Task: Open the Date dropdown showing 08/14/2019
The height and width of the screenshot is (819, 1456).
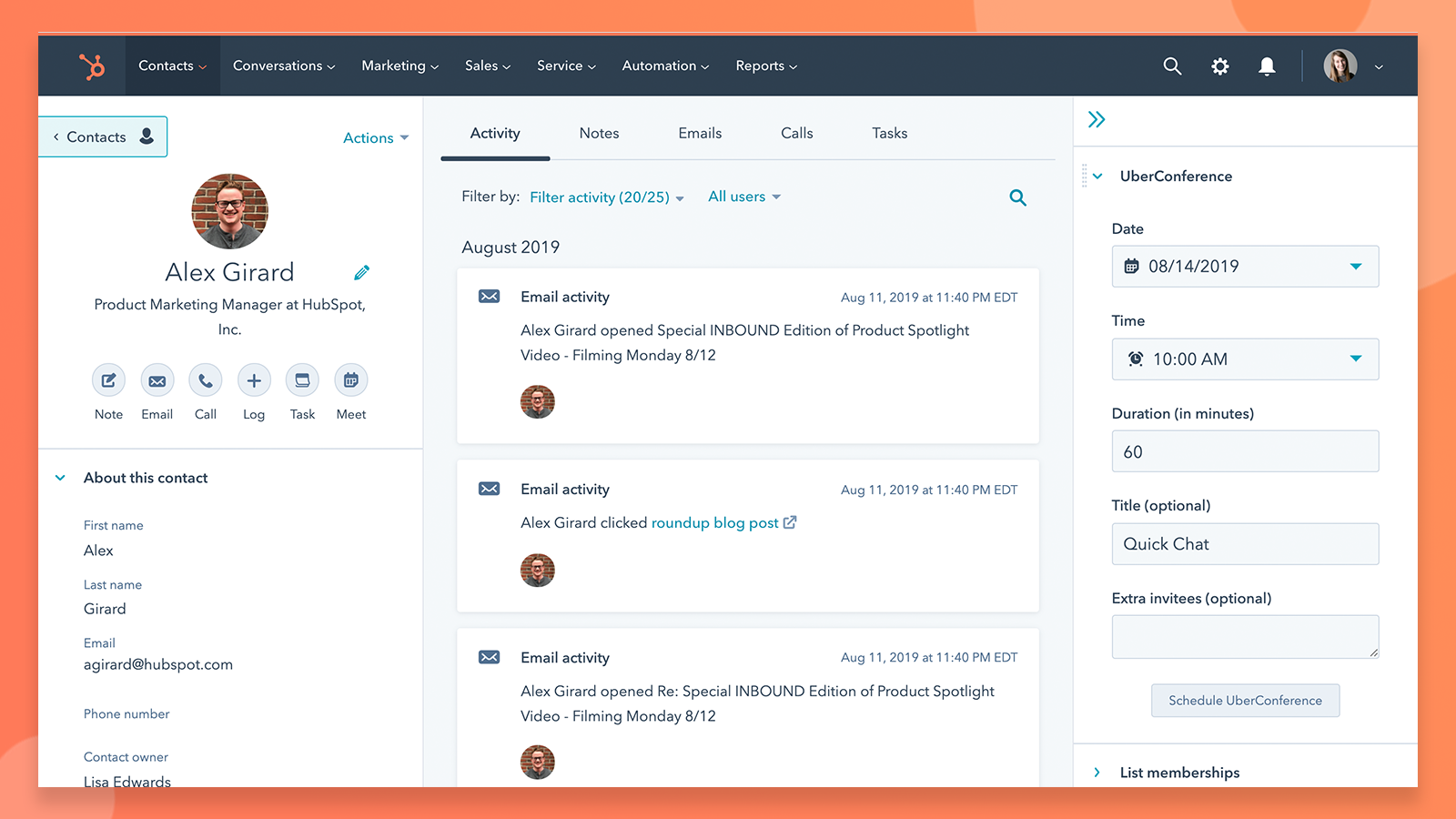Action: [x=1245, y=267]
